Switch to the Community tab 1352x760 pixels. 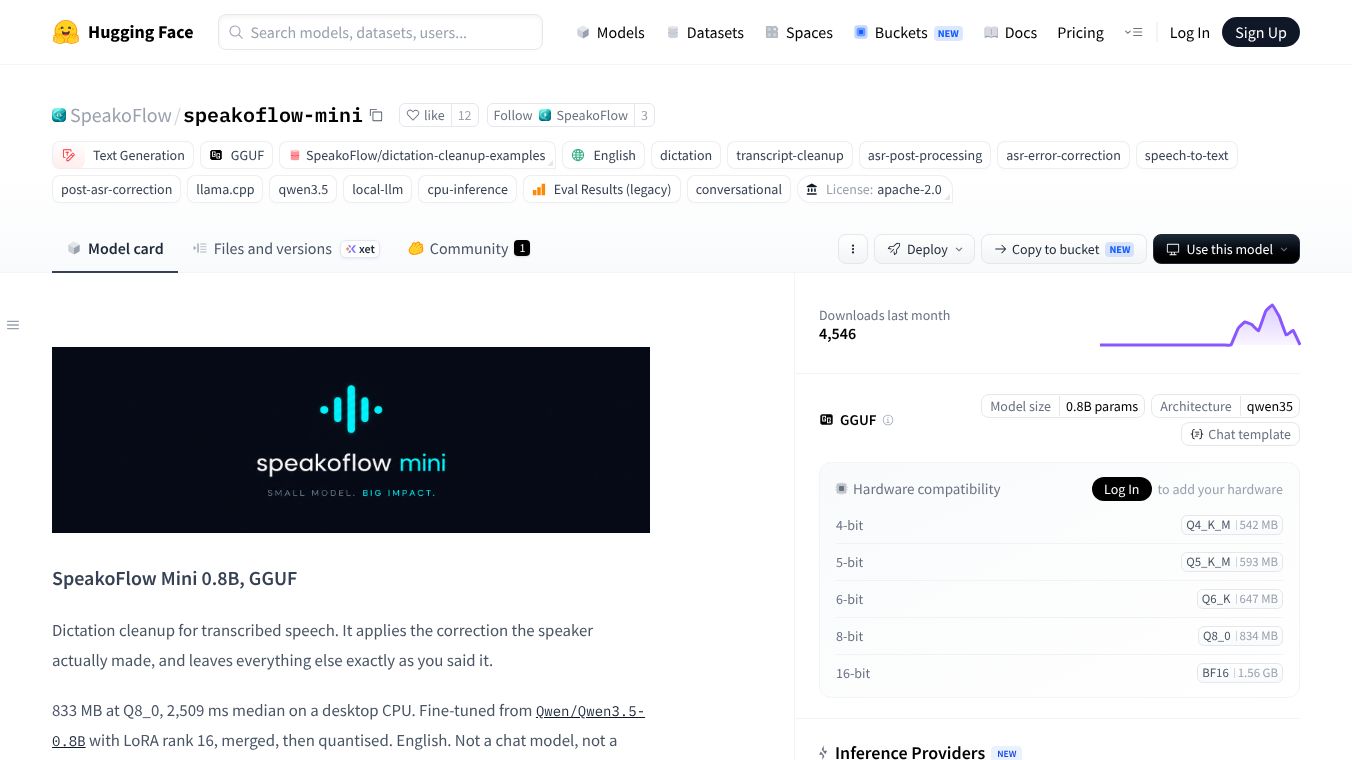point(469,249)
